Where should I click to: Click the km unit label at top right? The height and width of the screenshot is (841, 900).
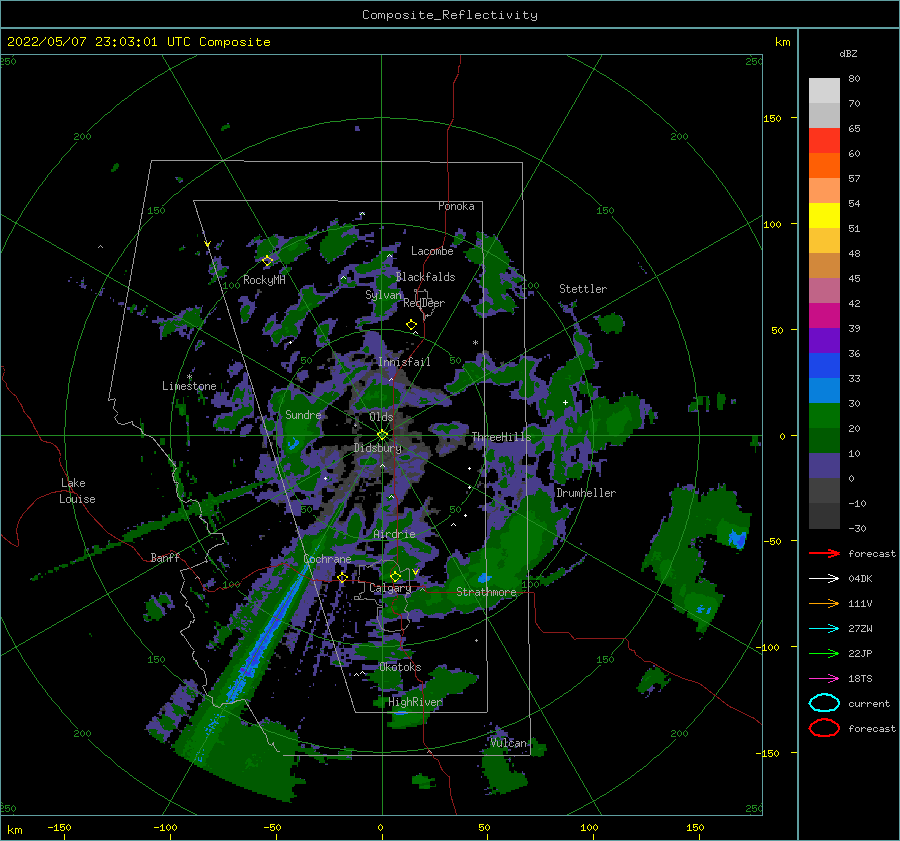(x=782, y=42)
